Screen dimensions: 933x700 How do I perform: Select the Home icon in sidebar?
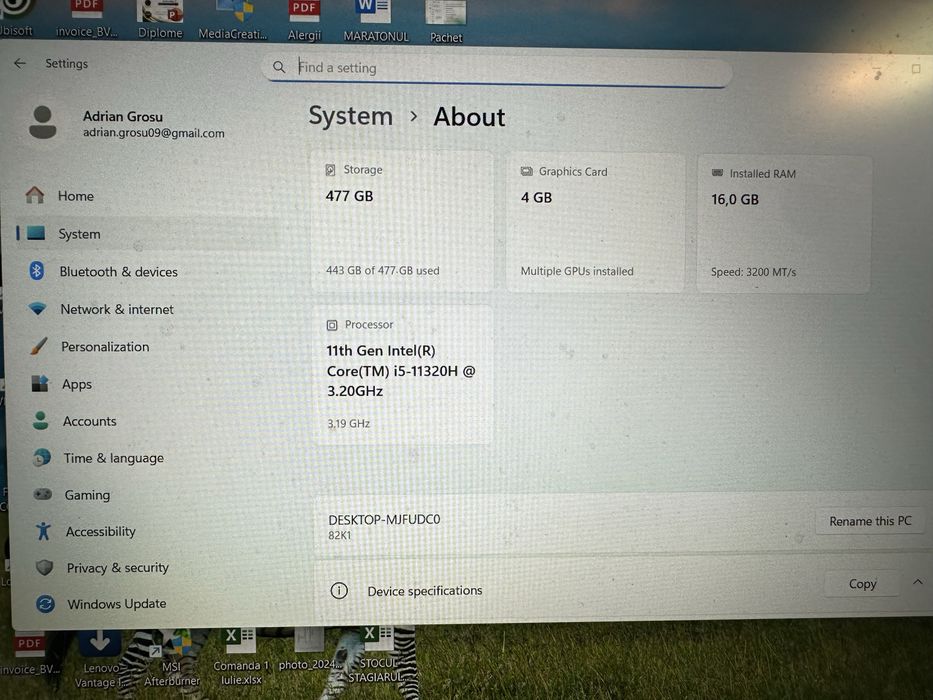pos(35,195)
